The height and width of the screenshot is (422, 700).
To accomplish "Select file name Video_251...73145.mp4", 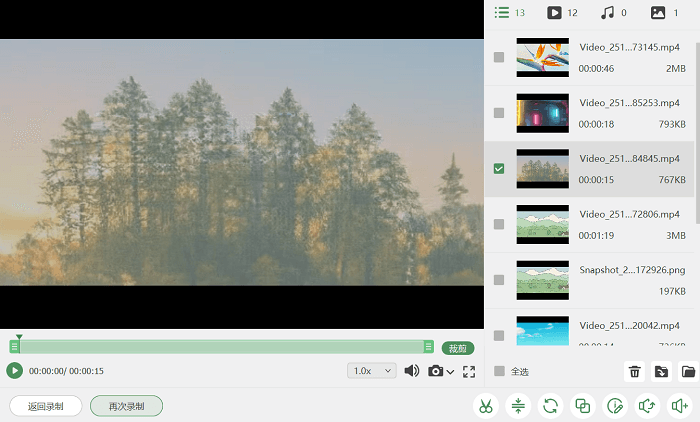I will pos(629,47).
